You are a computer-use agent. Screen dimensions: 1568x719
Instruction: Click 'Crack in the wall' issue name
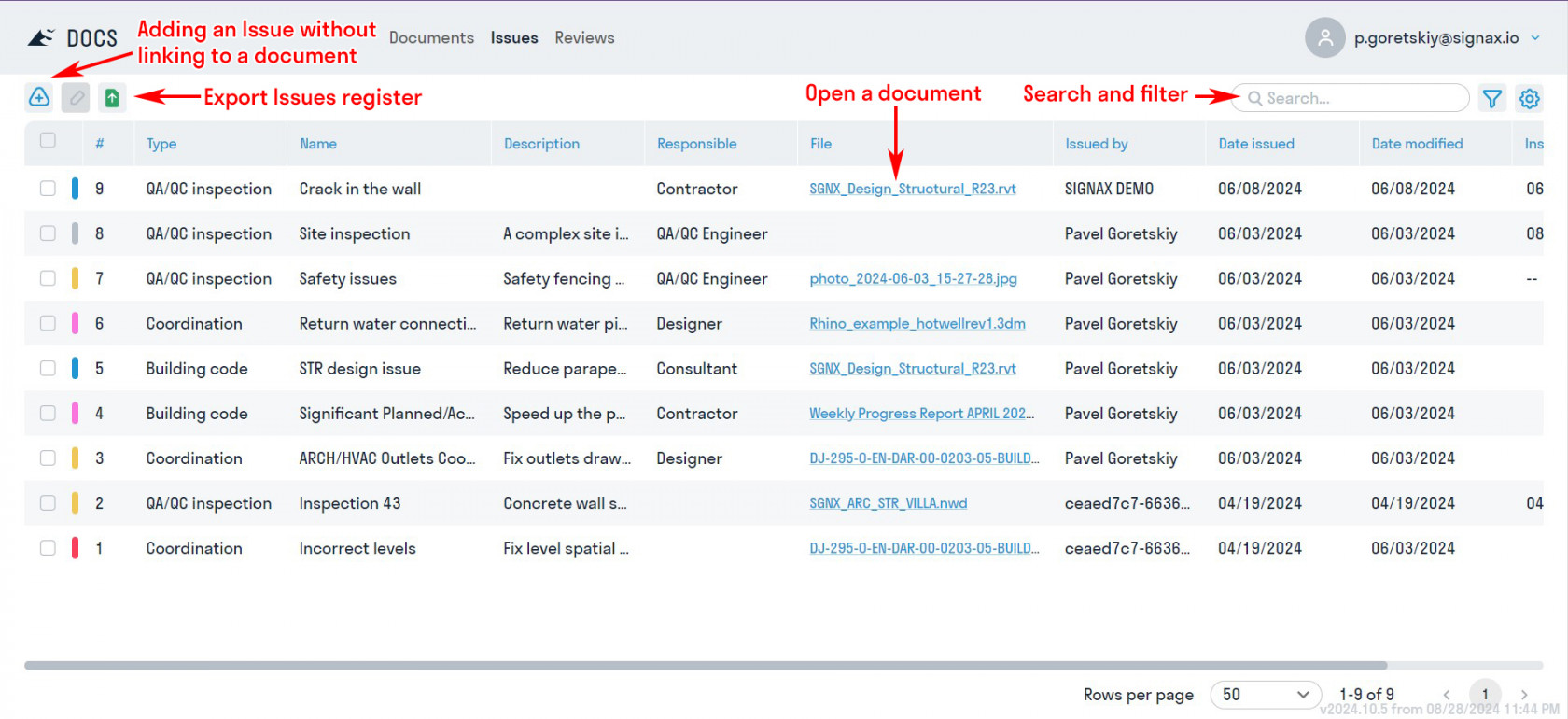tap(360, 189)
